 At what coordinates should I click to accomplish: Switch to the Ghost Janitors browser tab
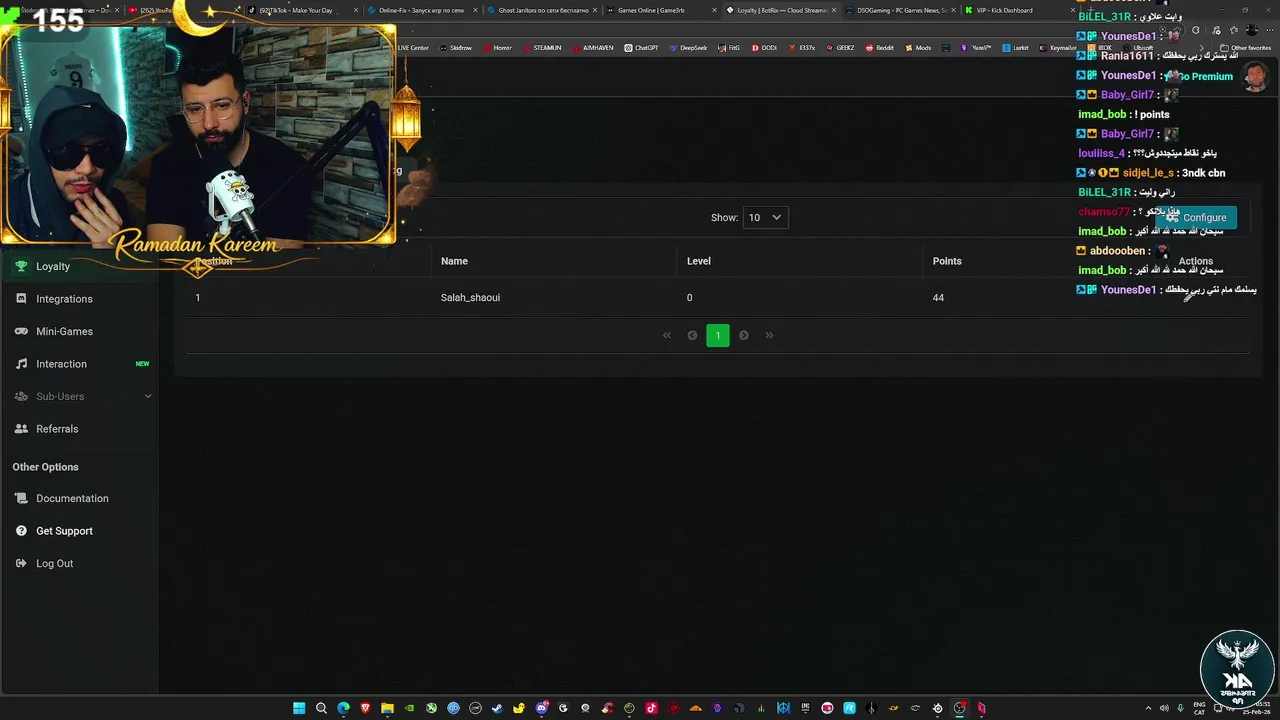coord(542,10)
